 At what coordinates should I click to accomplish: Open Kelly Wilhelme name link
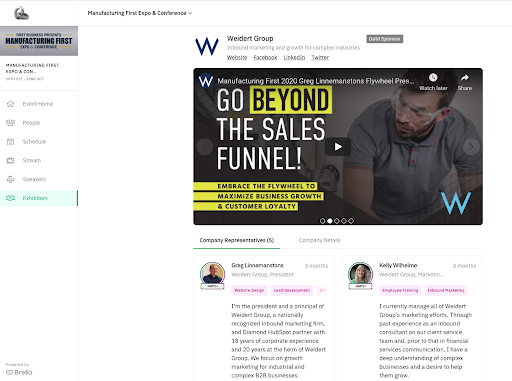pyautogui.click(x=398, y=265)
